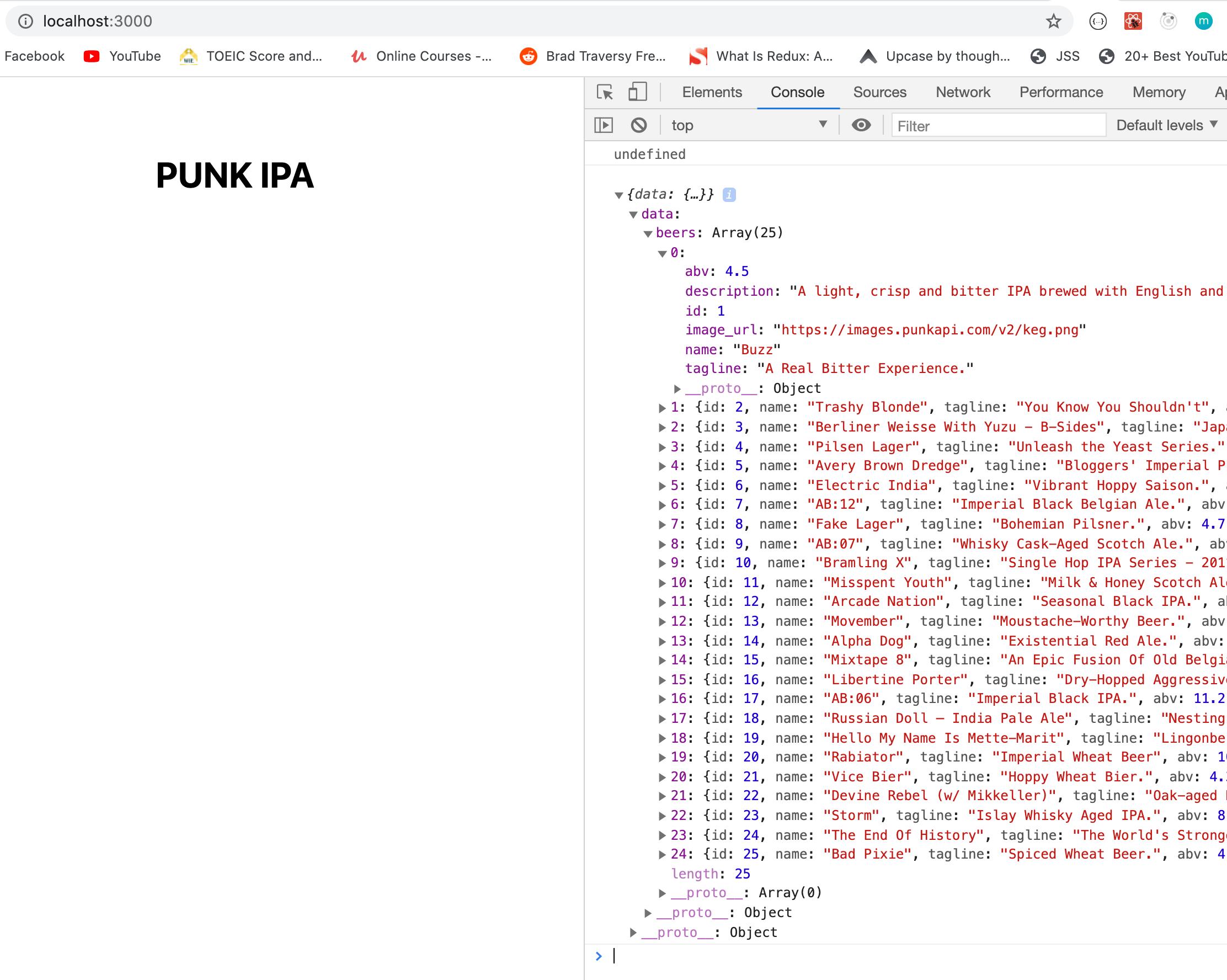Expand the Trashy Blonde beer object
Screen dimensions: 1227x980
click(662, 407)
